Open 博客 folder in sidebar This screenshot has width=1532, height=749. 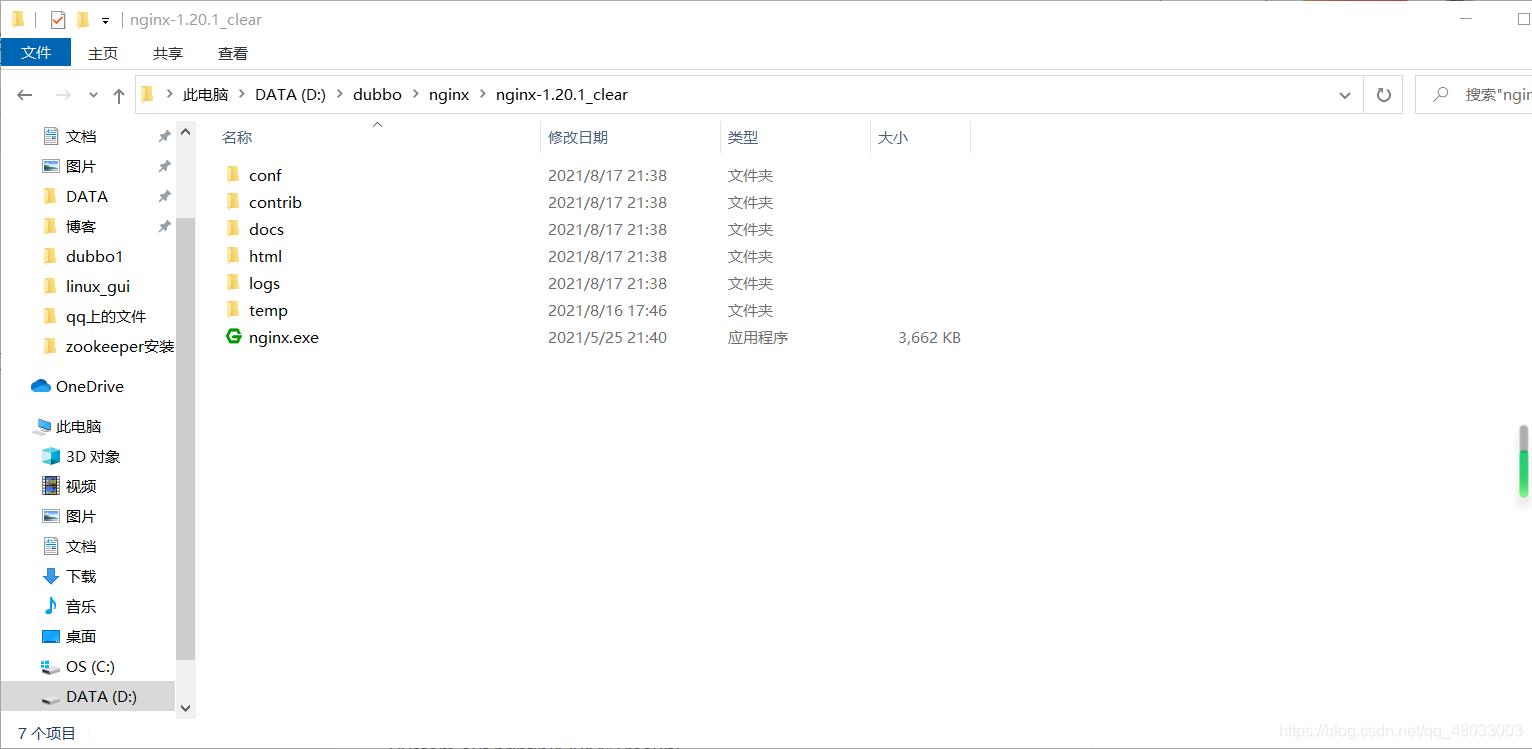[81, 226]
